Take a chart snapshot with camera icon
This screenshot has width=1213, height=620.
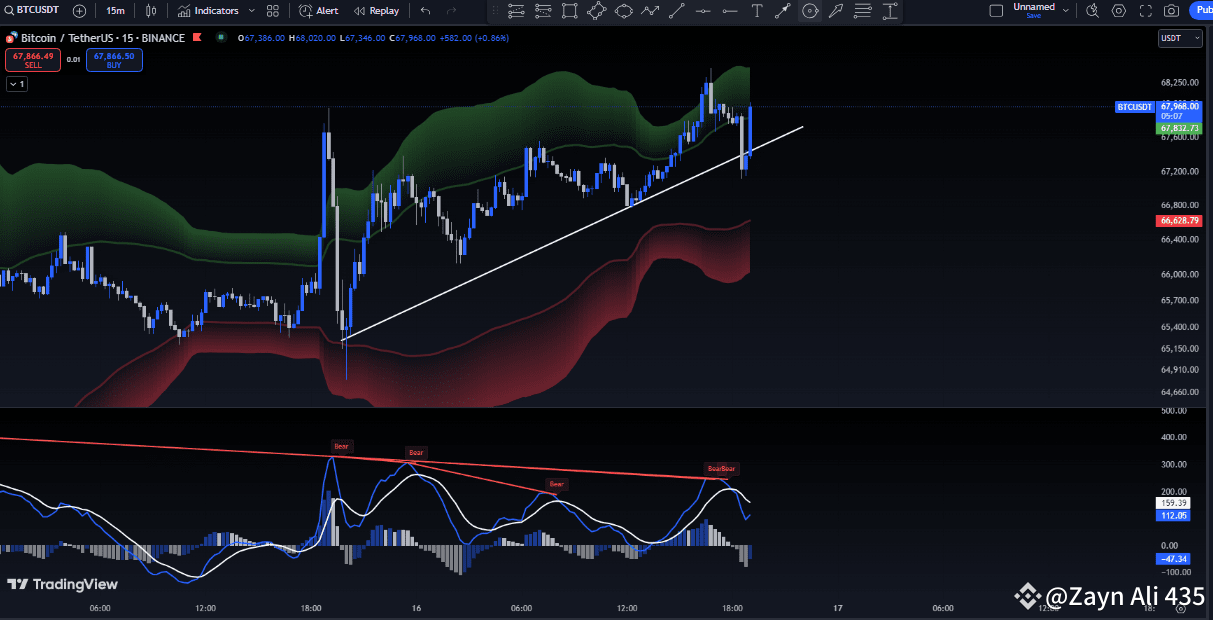tap(1171, 11)
